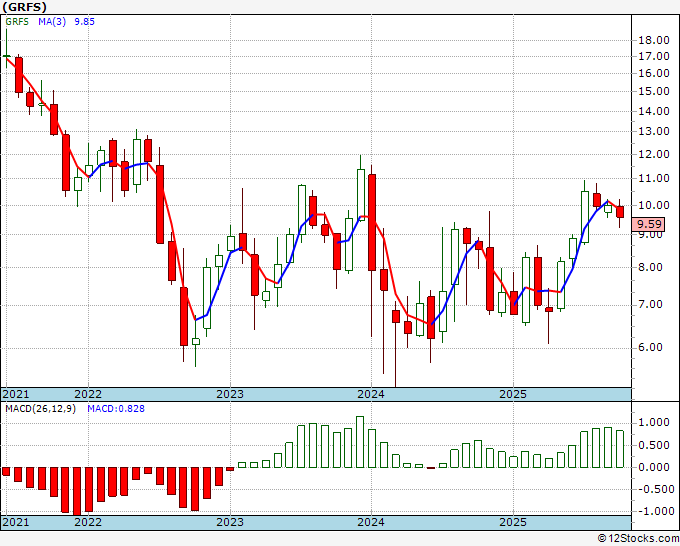This screenshot has width=680, height=546.
Task: Click the 7.00 price axis label
Action: click(x=651, y=304)
